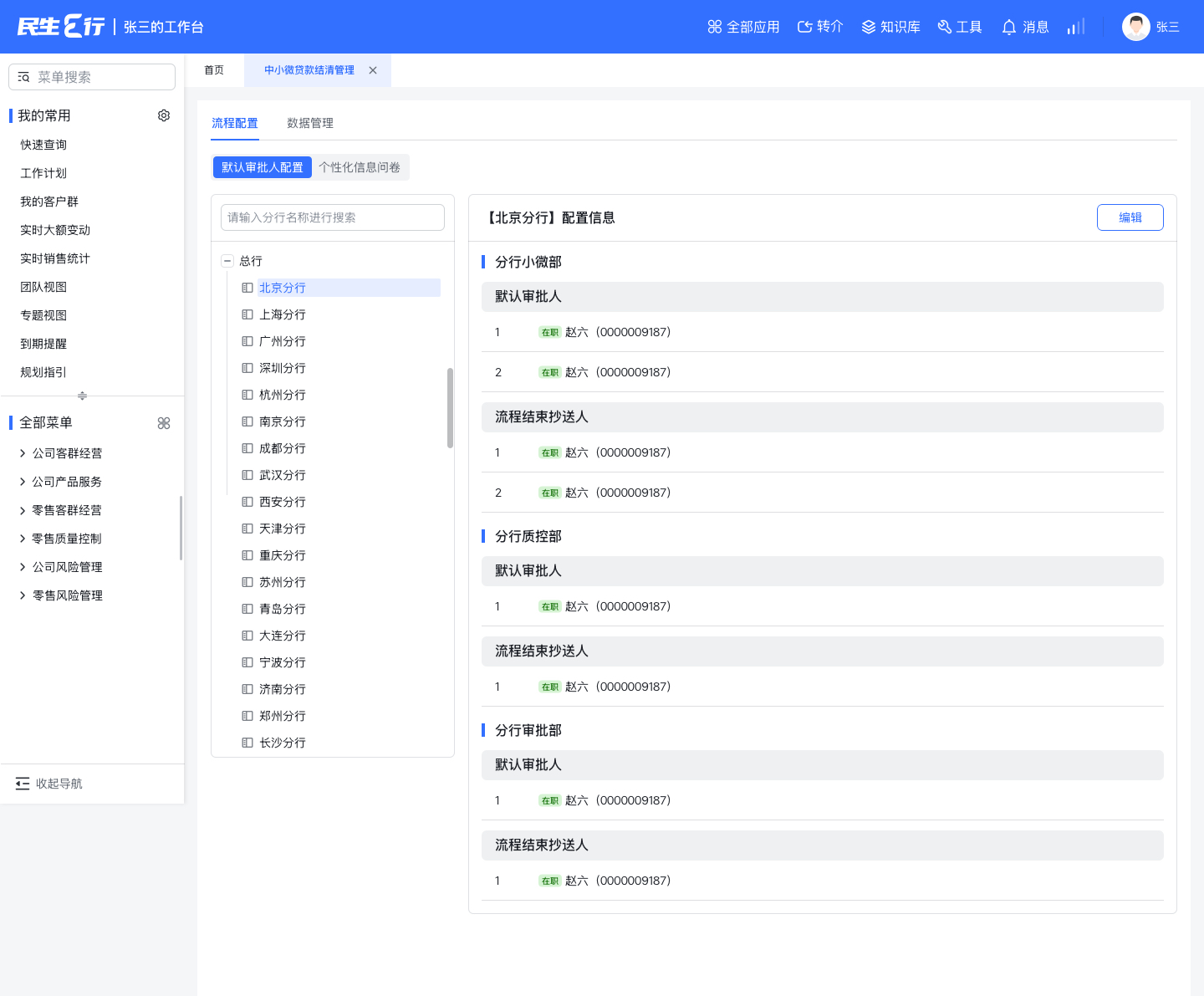Select 深圳分行 in branch tree
Image resolution: width=1204 pixels, height=996 pixels.
pyautogui.click(x=283, y=368)
